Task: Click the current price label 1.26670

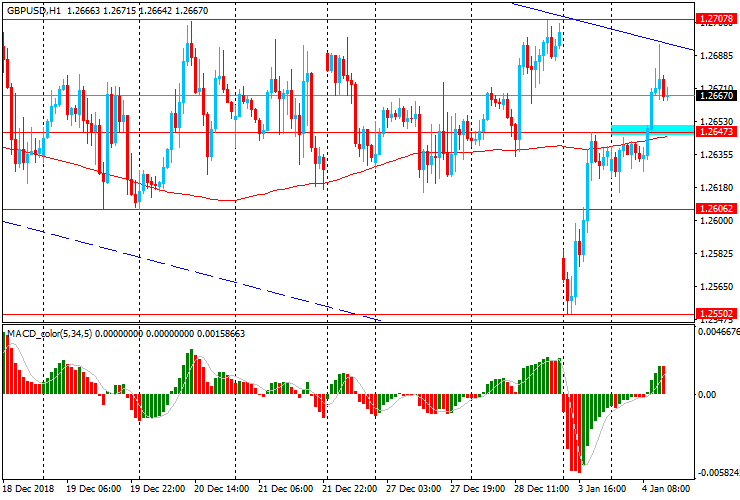Action: coord(716,96)
